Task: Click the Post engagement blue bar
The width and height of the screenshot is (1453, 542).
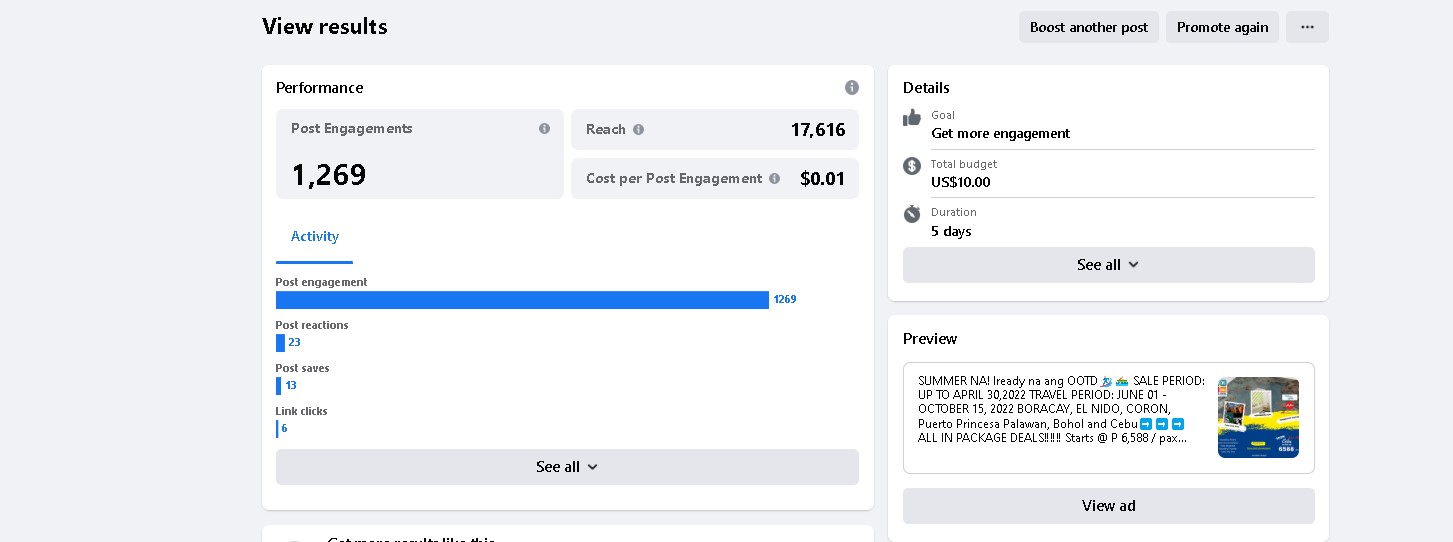Action: [522, 300]
